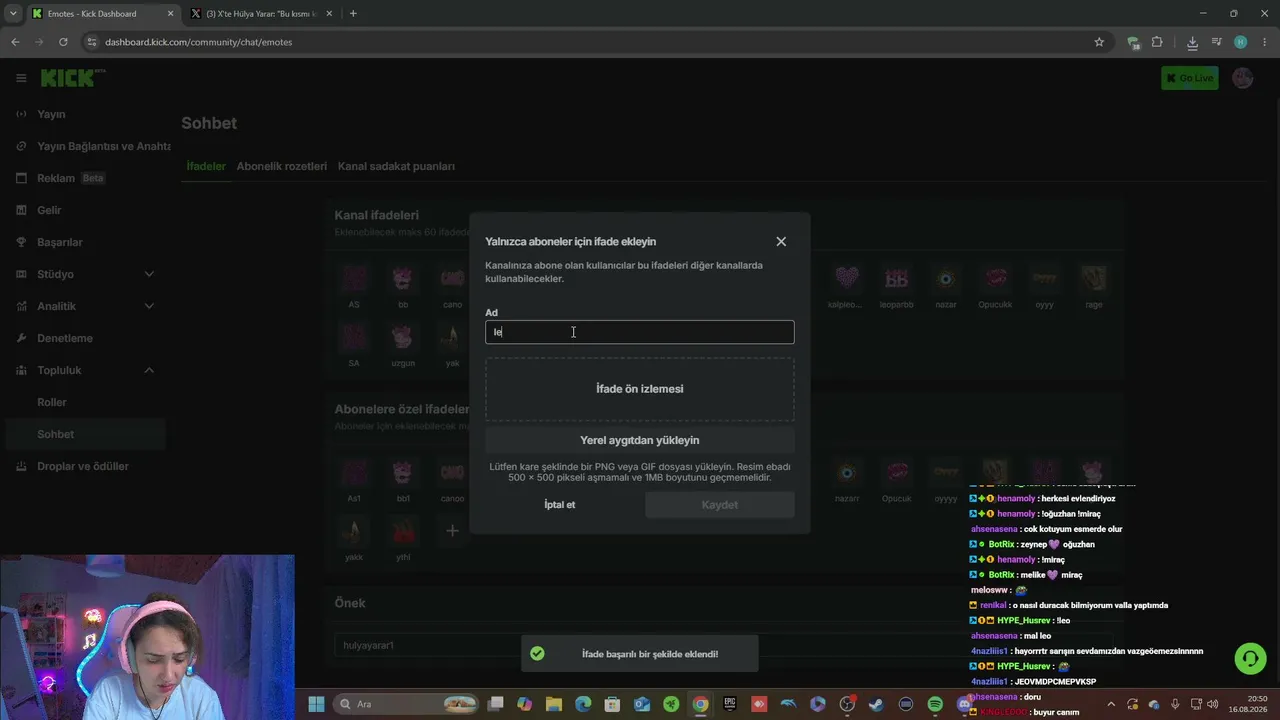Click the KICK logo
Screen dimensions: 1280x720
(x=73, y=78)
